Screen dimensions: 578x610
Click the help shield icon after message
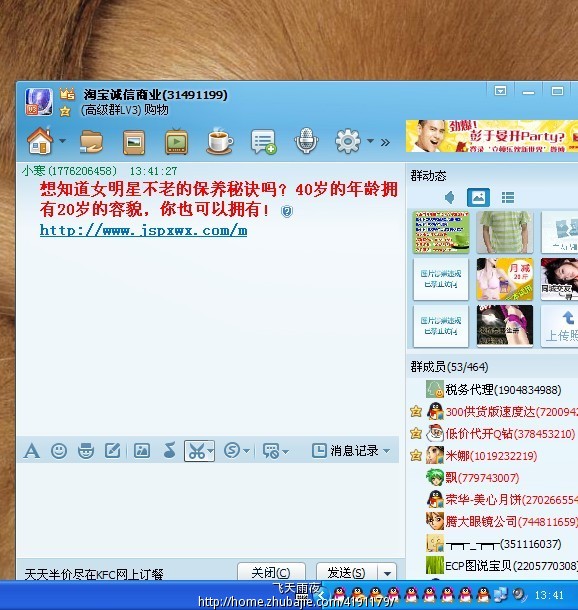click(x=287, y=211)
